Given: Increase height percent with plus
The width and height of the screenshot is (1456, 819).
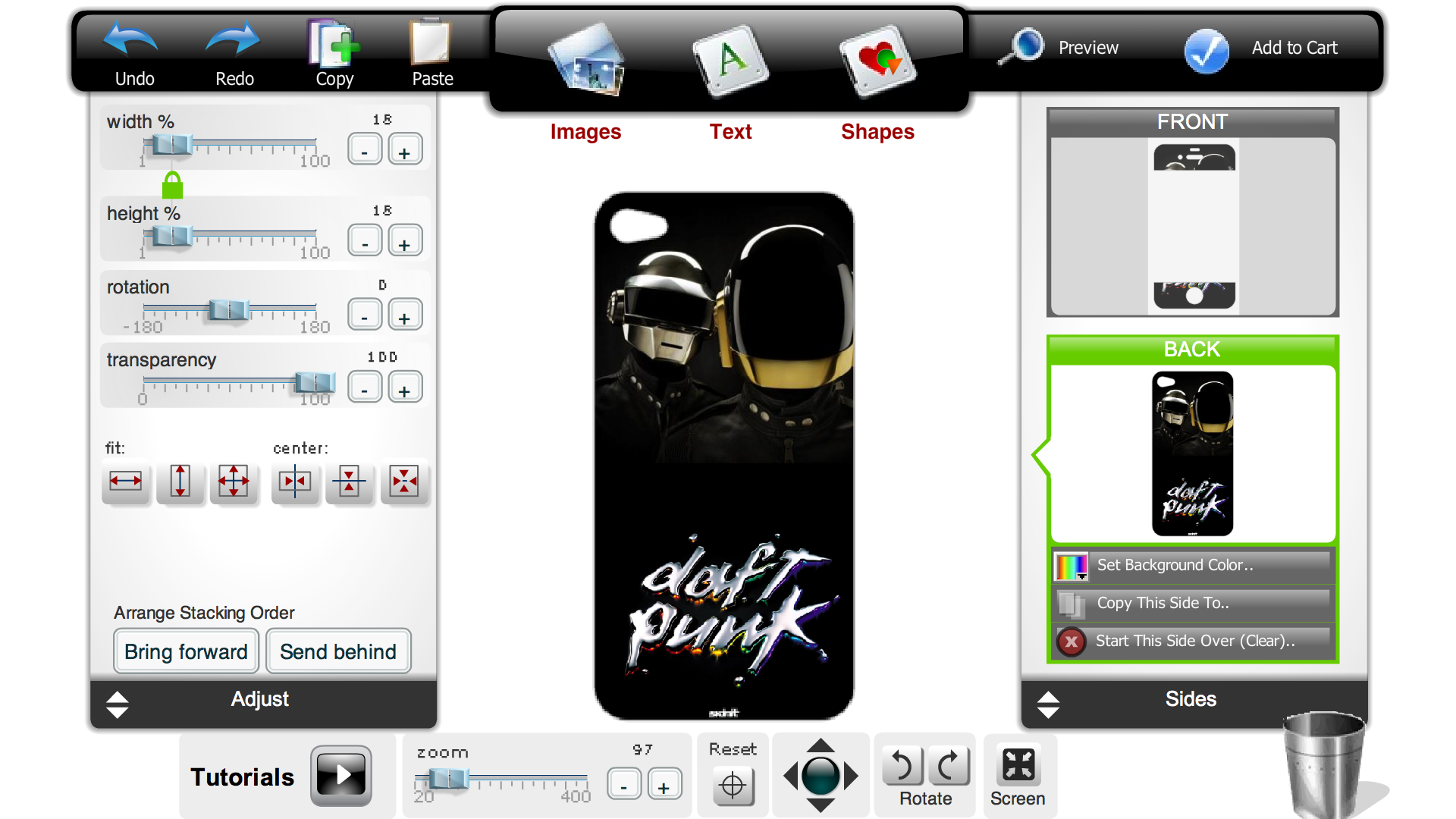Looking at the screenshot, I should click(x=405, y=241).
